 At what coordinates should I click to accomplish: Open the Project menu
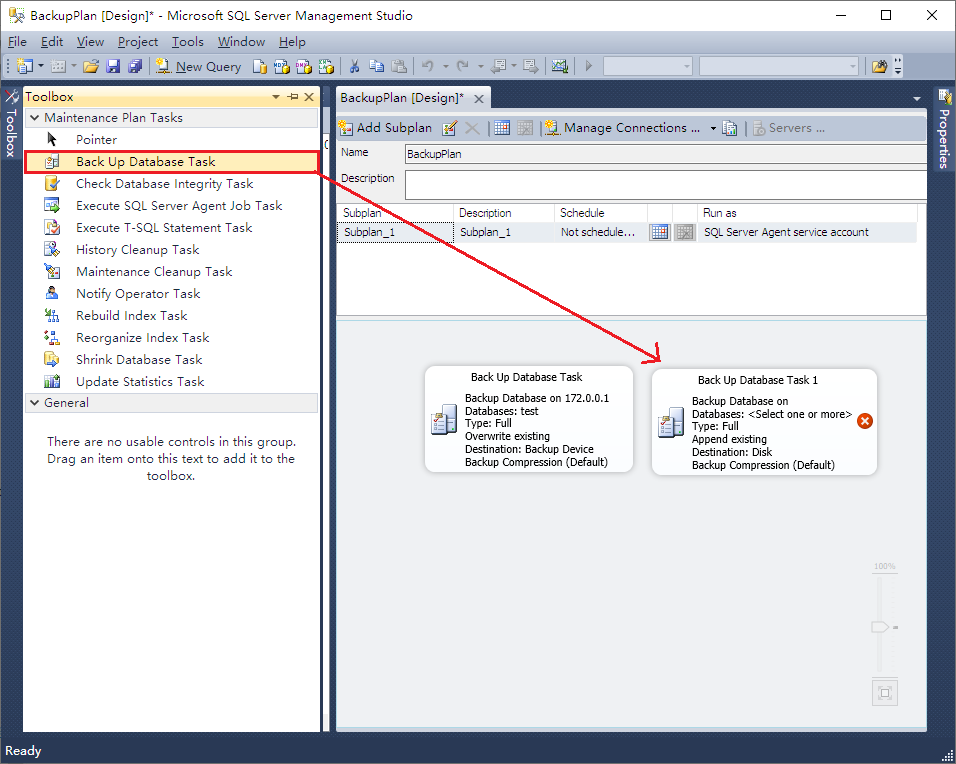coord(138,42)
